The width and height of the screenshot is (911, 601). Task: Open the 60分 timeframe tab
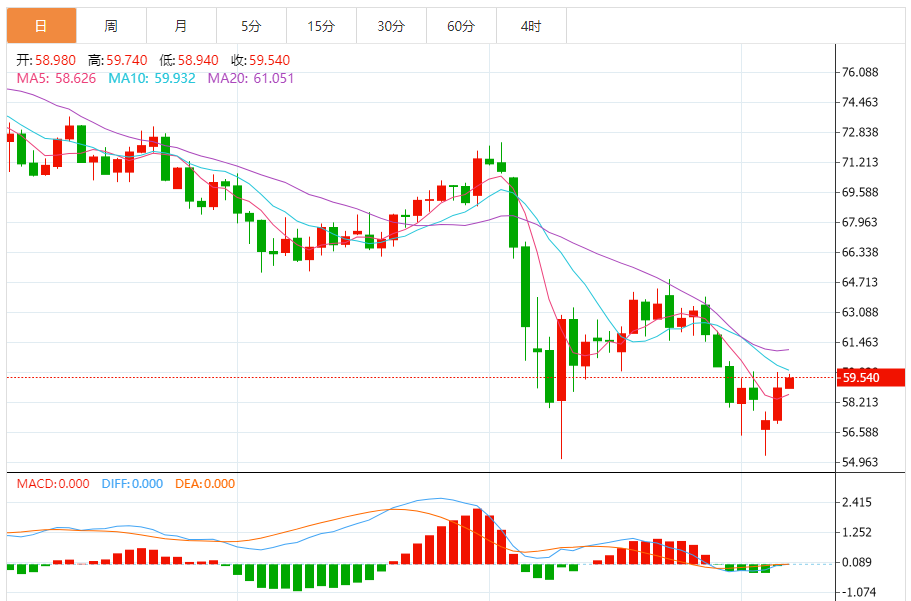[461, 26]
